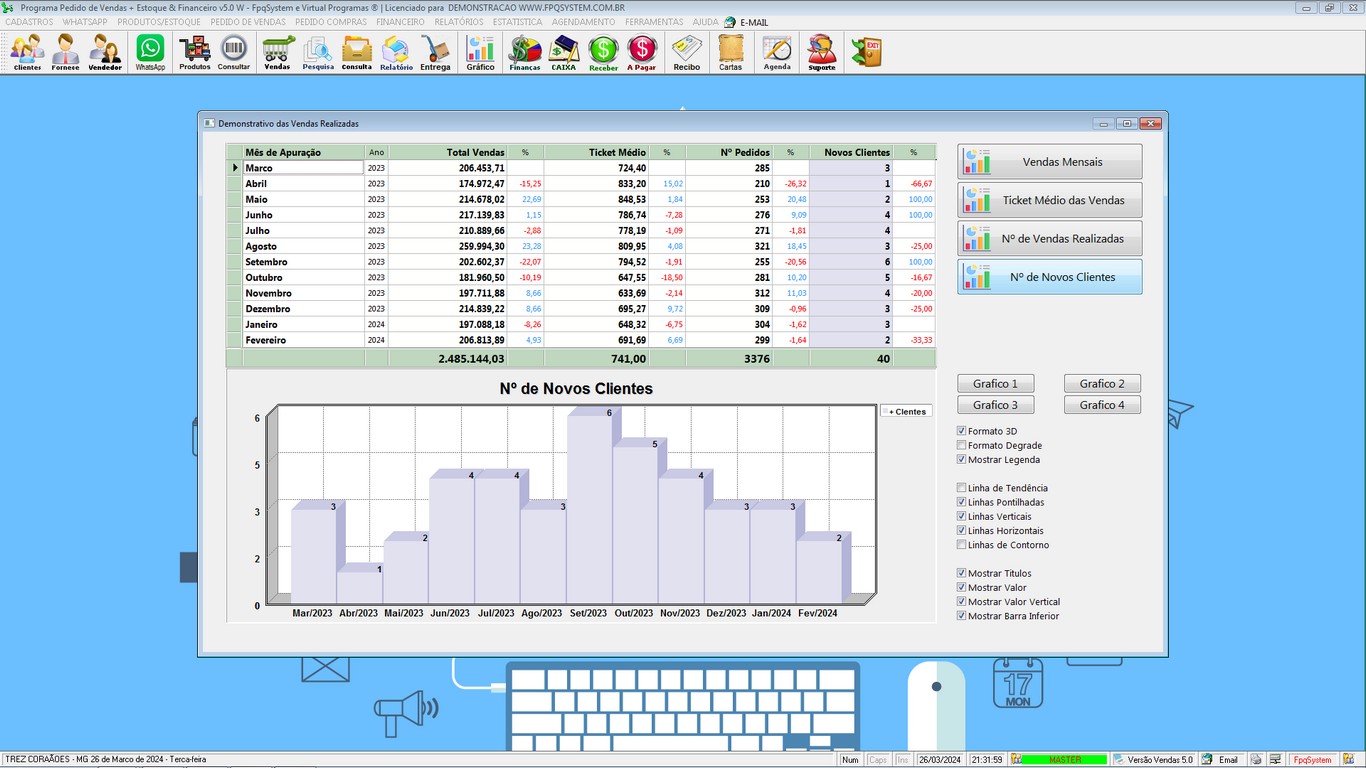Viewport: 1366px width, 768px height.
Task: Open the Agenda toolbar icon
Action: click(777, 53)
